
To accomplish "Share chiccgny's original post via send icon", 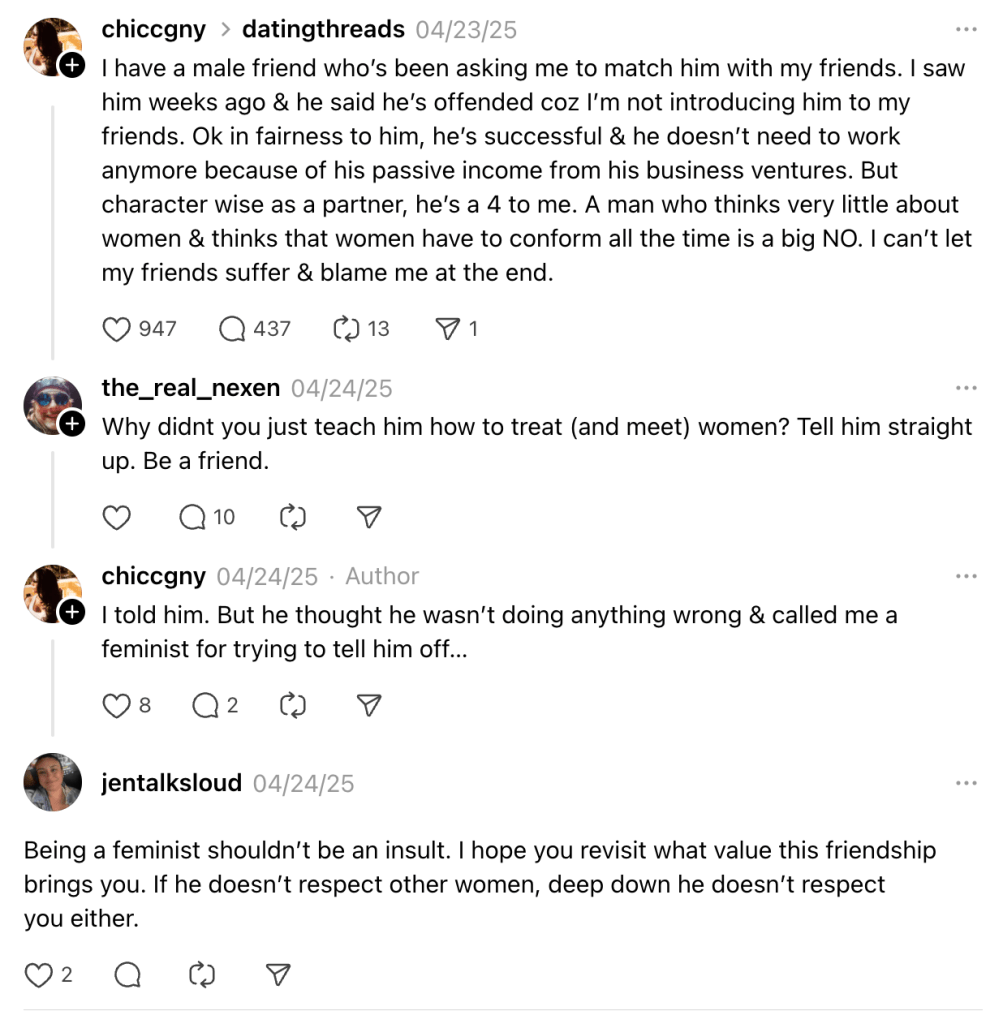I will tap(448, 329).
